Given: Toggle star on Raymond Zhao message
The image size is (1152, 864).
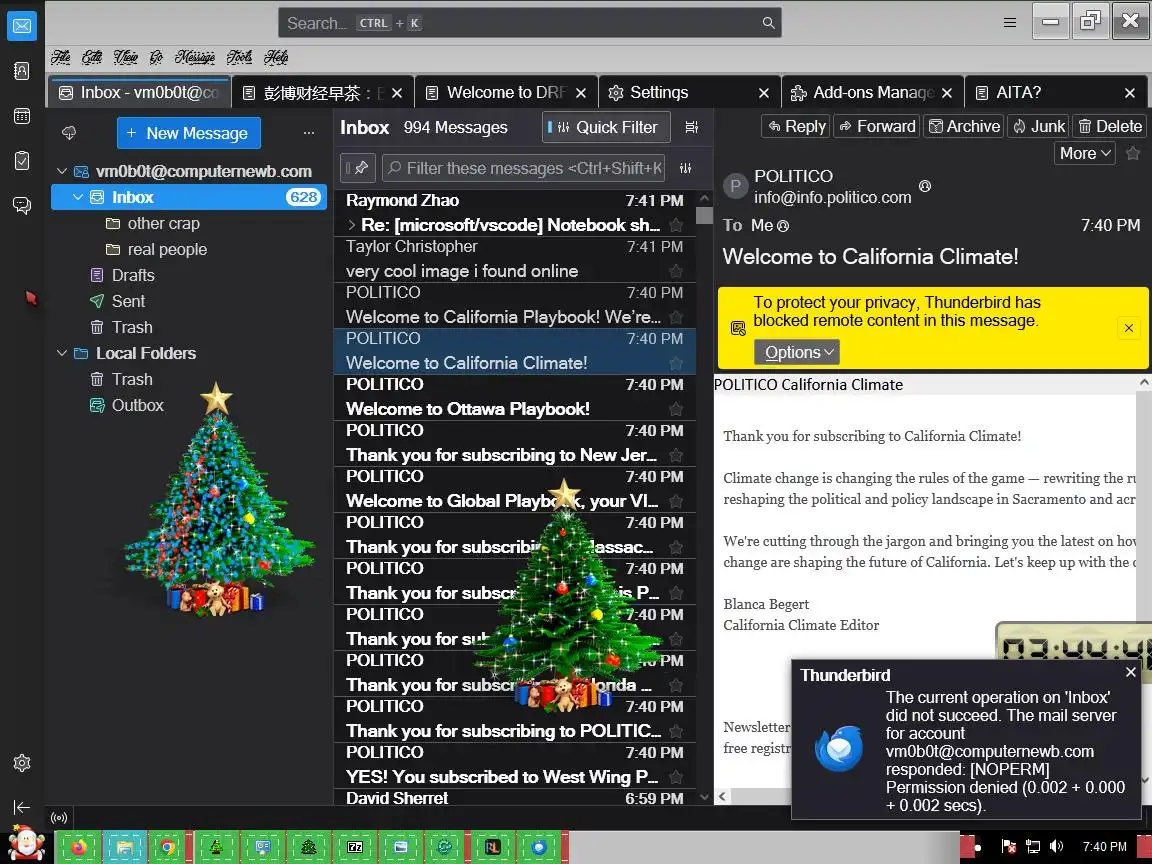Looking at the screenshot, I should tap(676, 225).
